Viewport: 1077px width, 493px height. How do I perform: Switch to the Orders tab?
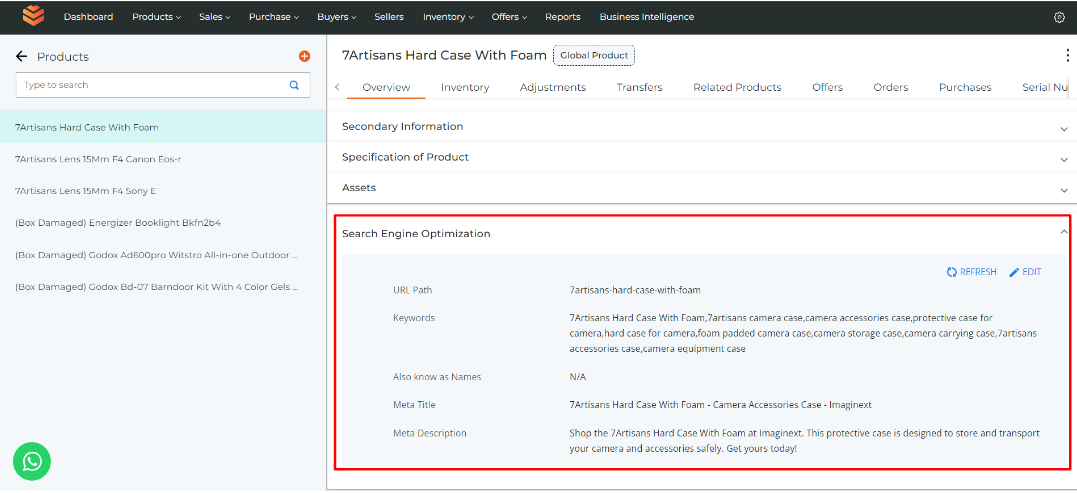point(891,87)
